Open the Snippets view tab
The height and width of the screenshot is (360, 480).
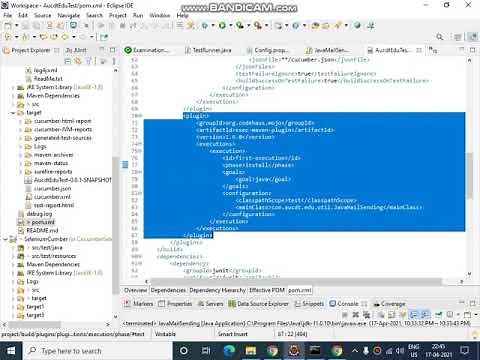[309, 304]
